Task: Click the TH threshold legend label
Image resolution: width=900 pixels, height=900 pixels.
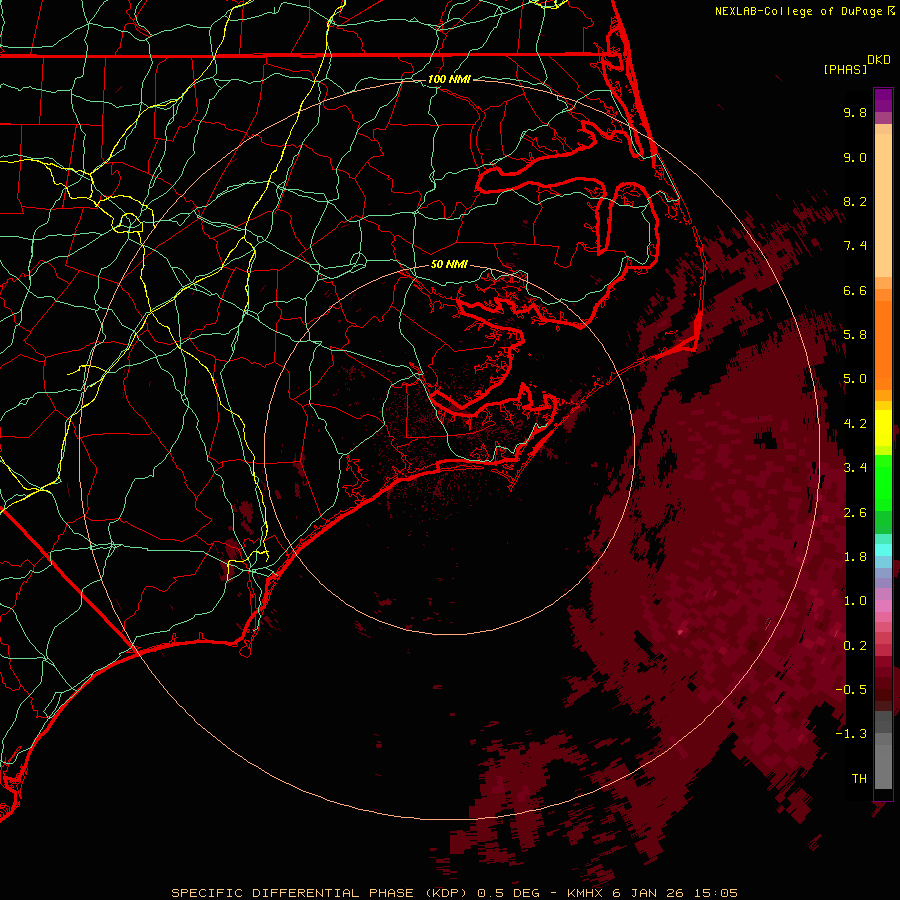Action: [859, 779]
